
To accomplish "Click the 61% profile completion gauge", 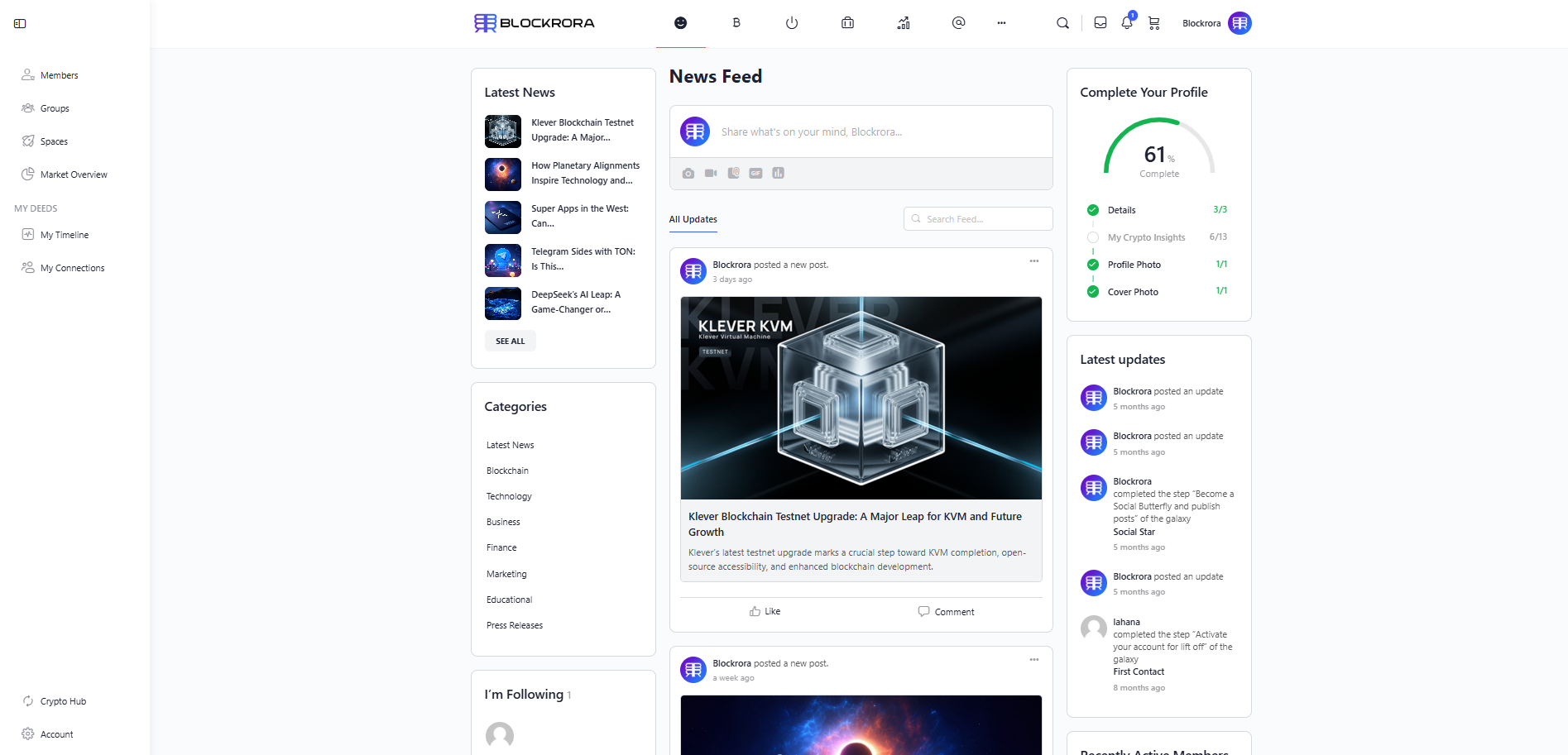I will point(1158,149).
